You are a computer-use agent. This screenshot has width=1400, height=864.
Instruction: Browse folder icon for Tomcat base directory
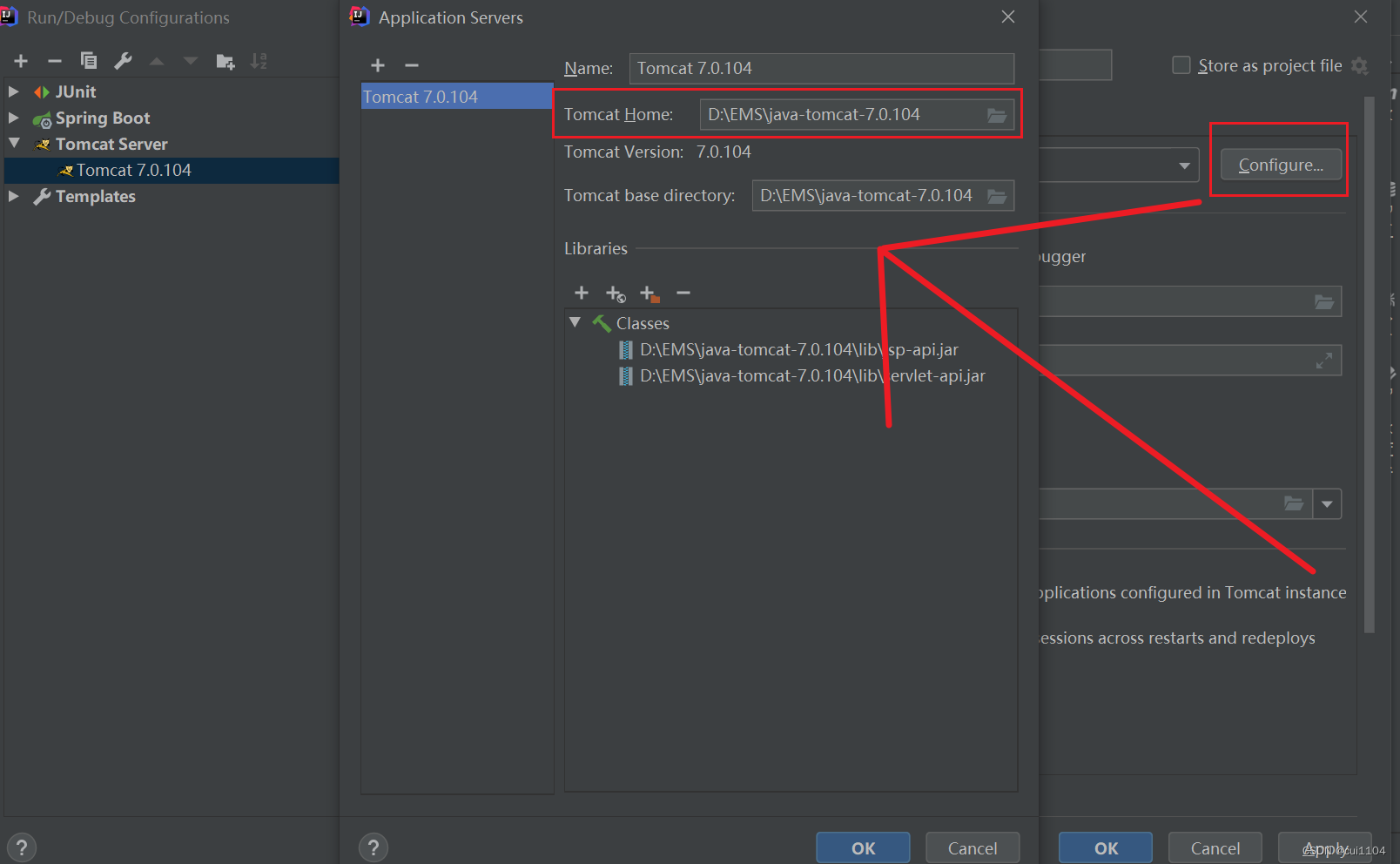(x=997, y=196)
